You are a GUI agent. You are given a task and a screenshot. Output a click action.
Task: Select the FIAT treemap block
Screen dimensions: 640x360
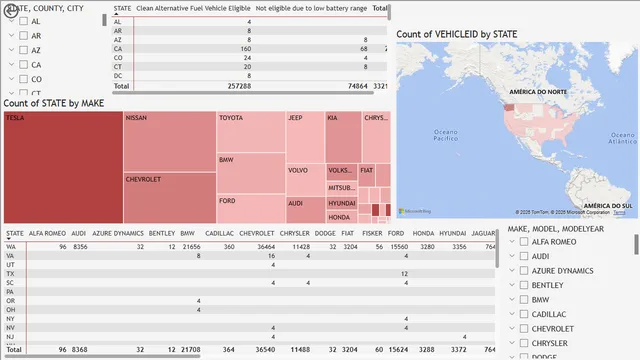click(x=367, y=175)
